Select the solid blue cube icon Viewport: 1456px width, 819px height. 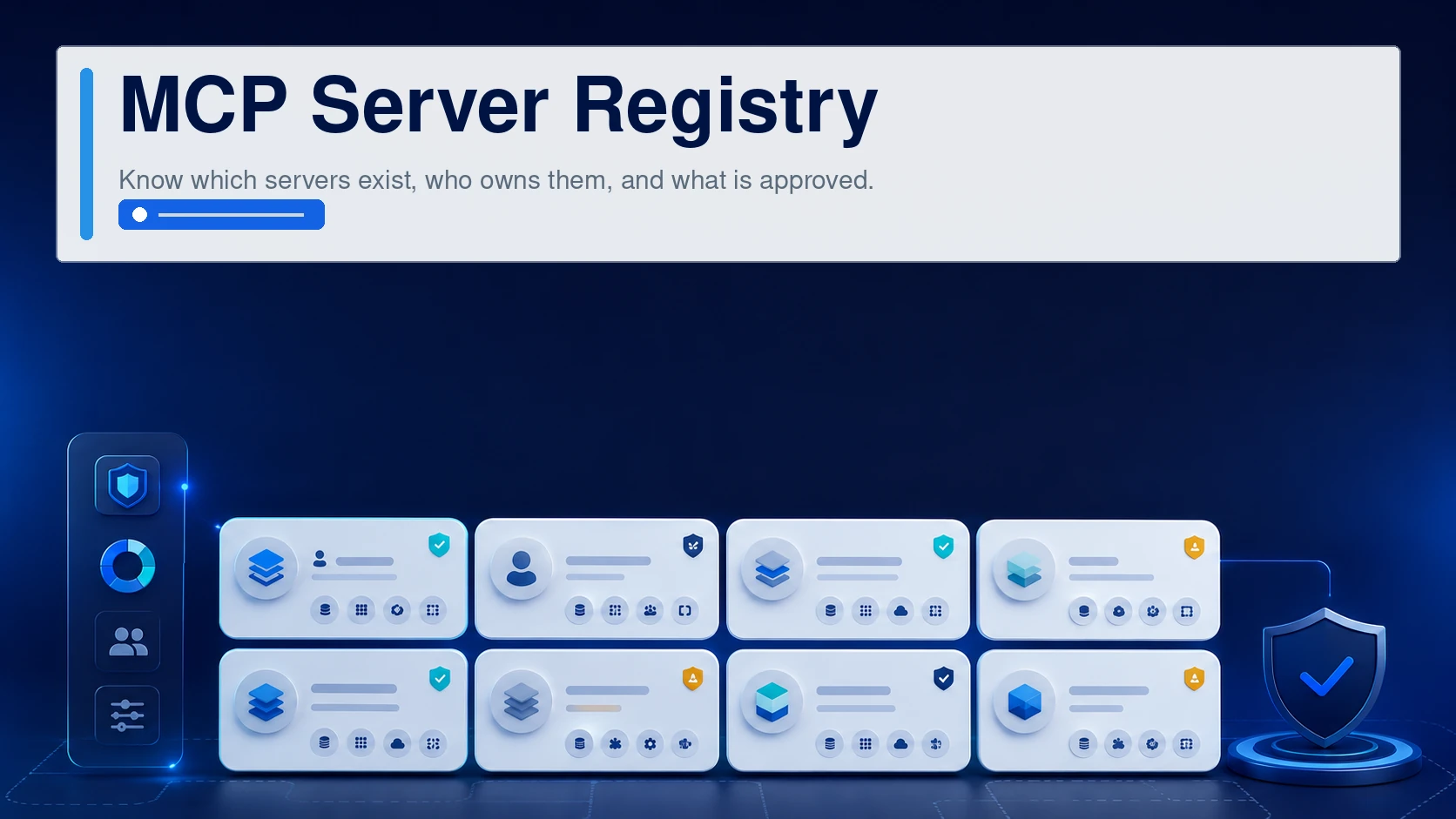(x=1024, y=702)
